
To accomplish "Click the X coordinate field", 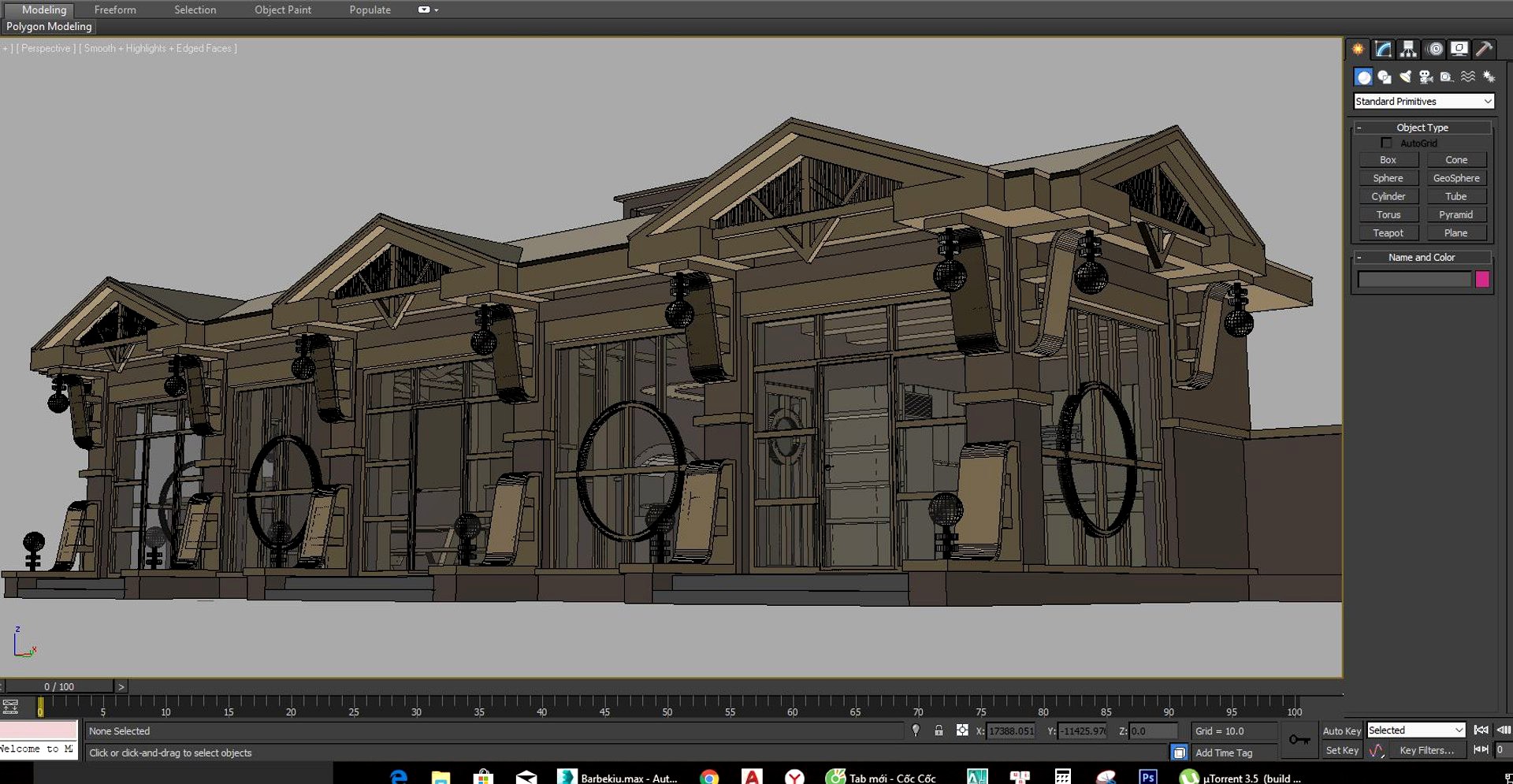I will point(1011,730).
